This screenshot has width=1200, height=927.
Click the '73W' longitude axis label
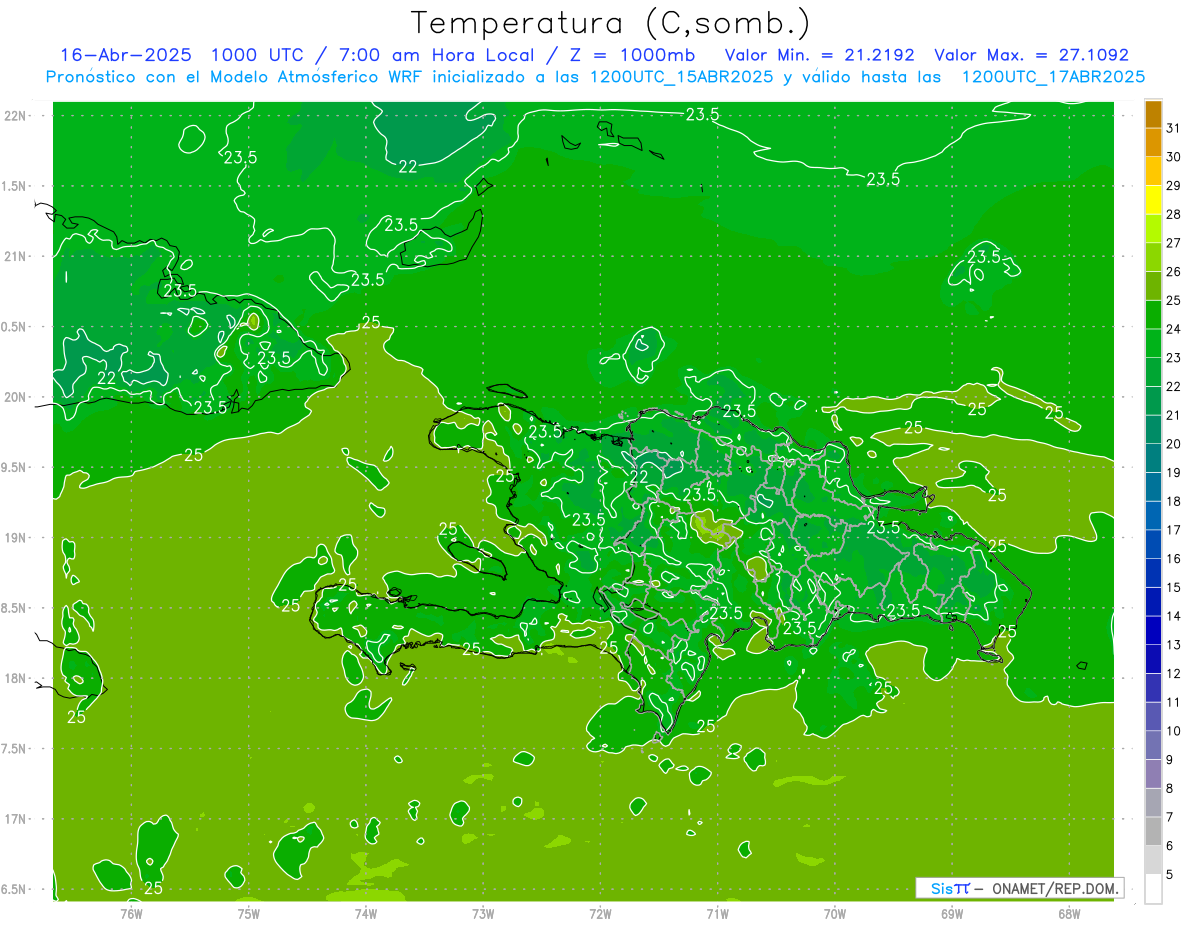483,912
